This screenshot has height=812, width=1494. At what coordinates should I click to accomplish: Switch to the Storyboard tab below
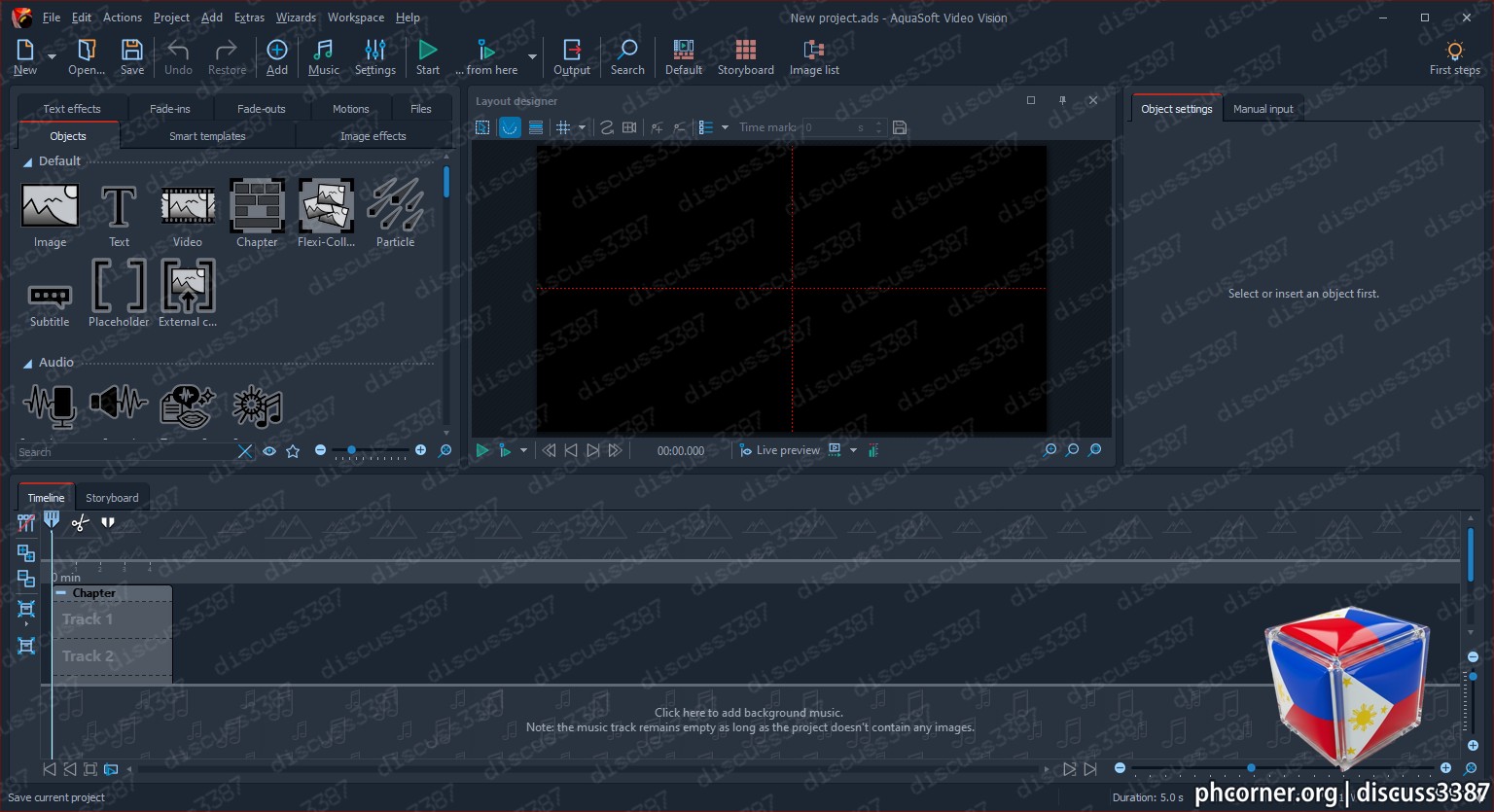(x=112, y=498)
